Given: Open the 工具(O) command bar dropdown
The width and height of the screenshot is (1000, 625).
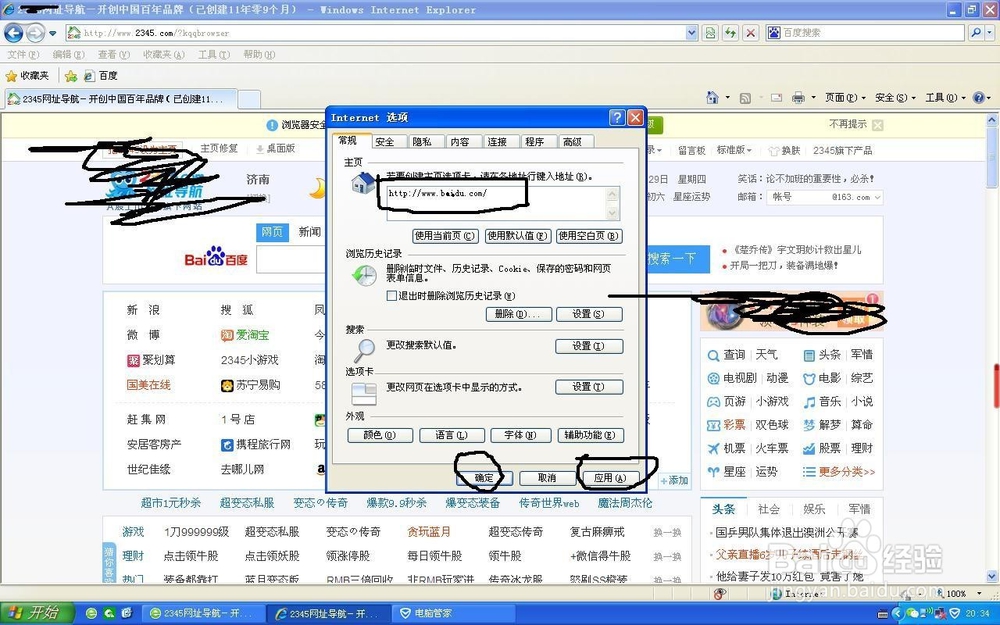Looking at the screenshot, I should click(x=945, y=98).
